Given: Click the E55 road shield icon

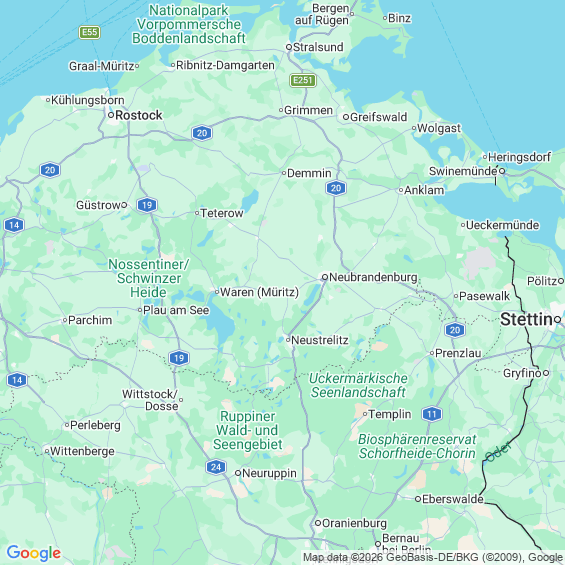Looking at the screenshot, I should tap(89, 32).
